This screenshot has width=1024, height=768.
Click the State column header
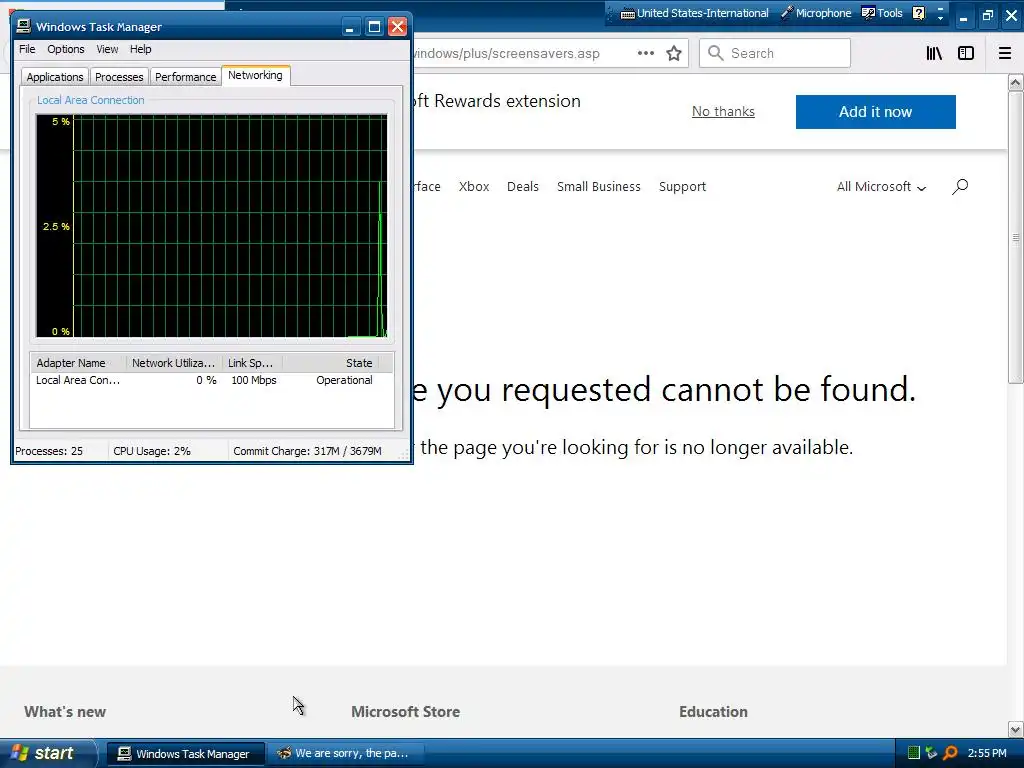click(x=330, y=362)
